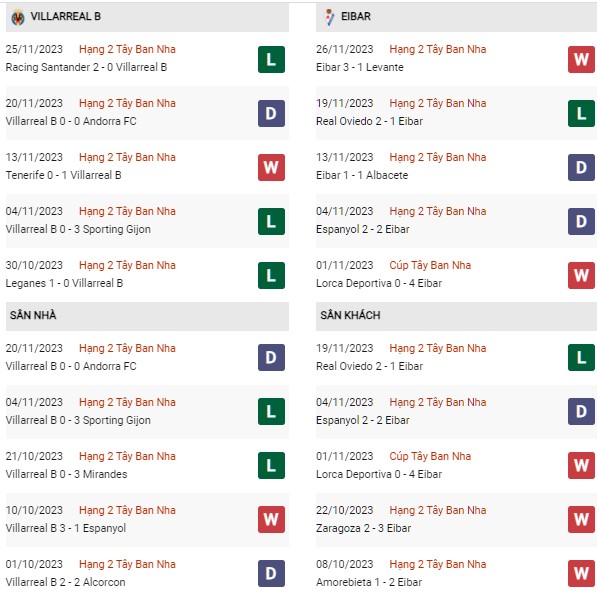Click the L badge for Racing Santander match
Image resolution: width=597 pixels, height=597 pixels.
(x=271, y=59)
